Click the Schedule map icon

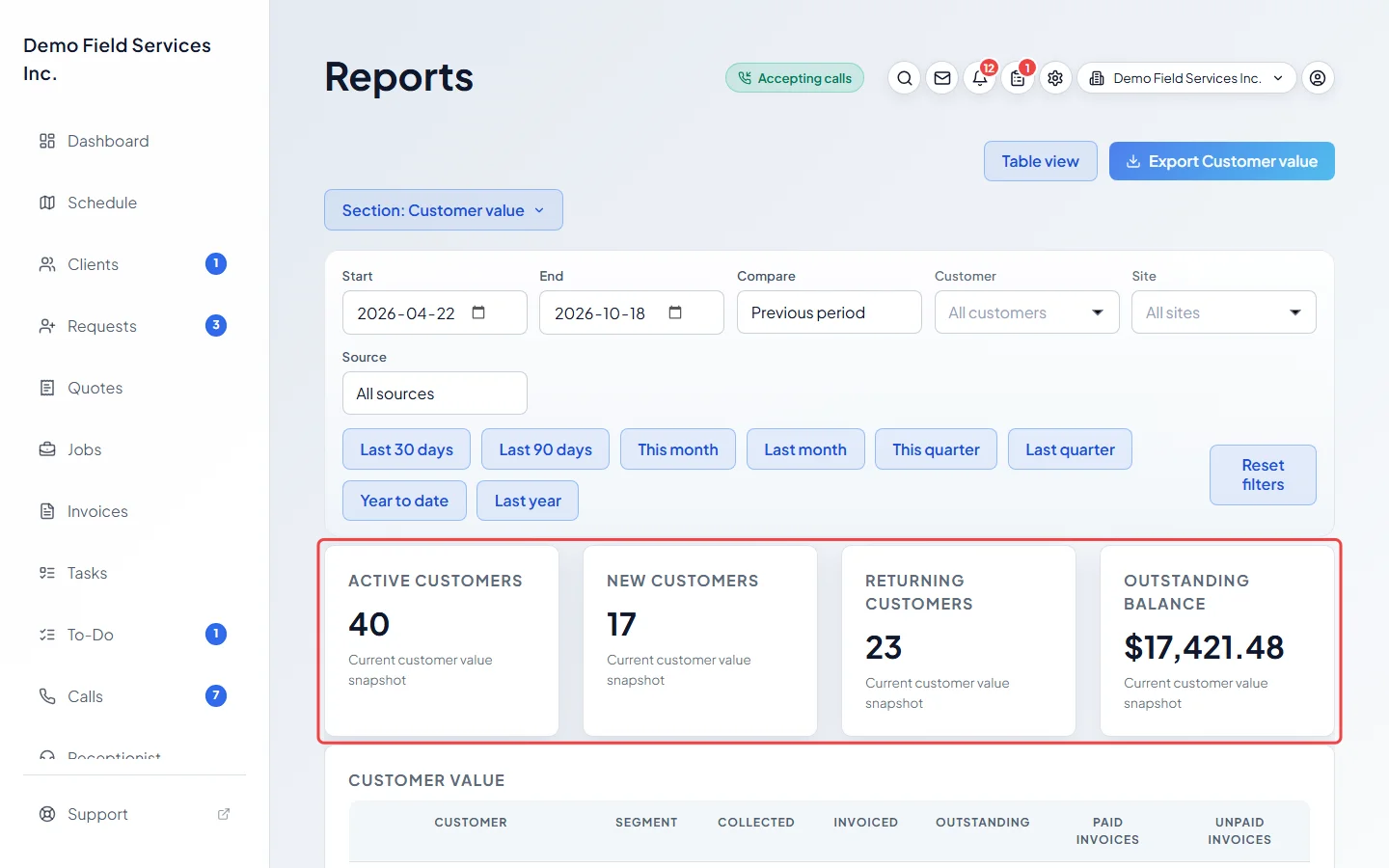pyautogui.click(x=47, y=203)
